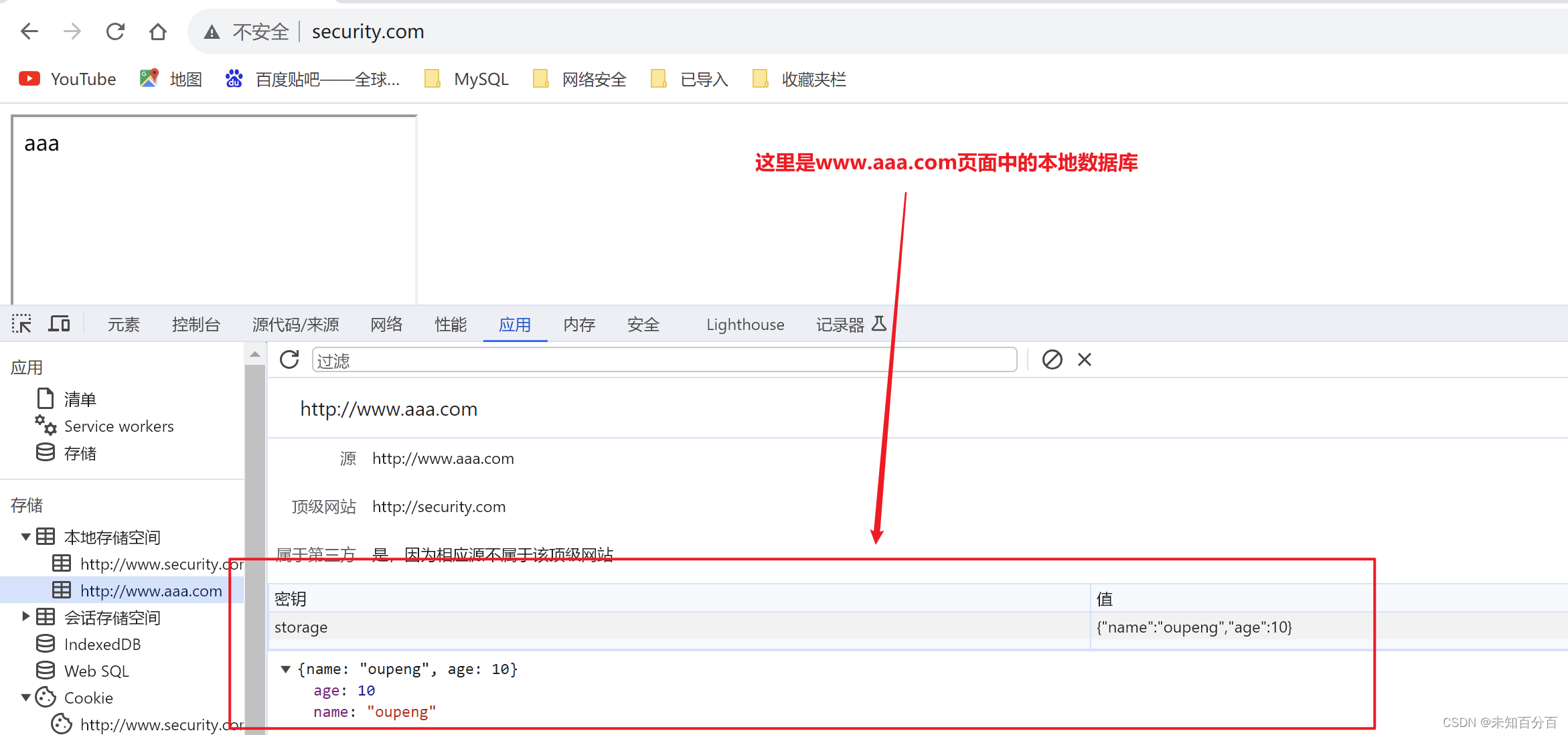Viewport: 1568px width, 735px height.
Task: Clear all storage entries icon
Action: pyautogui.click(x=1052, y=360)
